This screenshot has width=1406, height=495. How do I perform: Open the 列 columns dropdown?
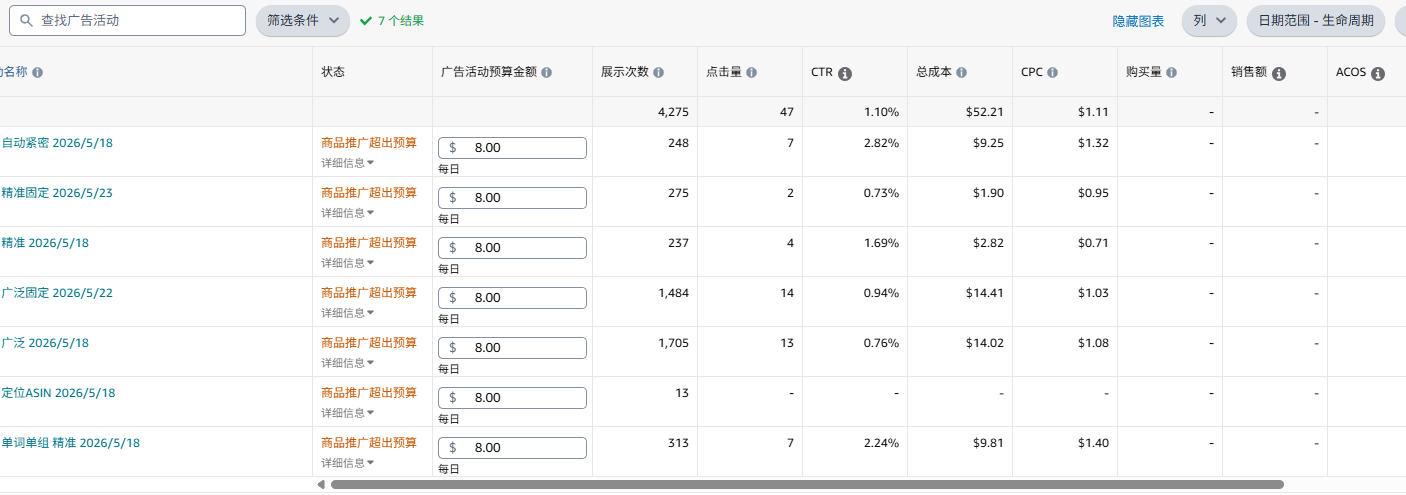[x=1209, y=20]
